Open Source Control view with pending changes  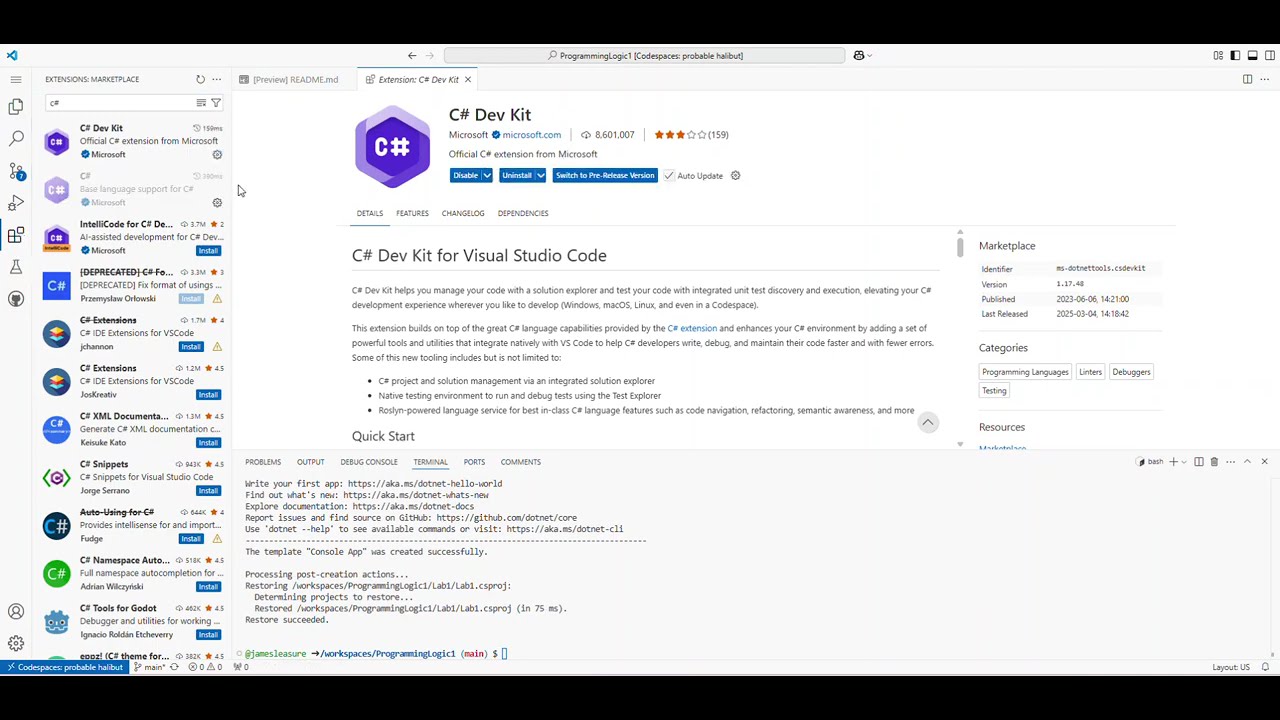click(16, 171)
